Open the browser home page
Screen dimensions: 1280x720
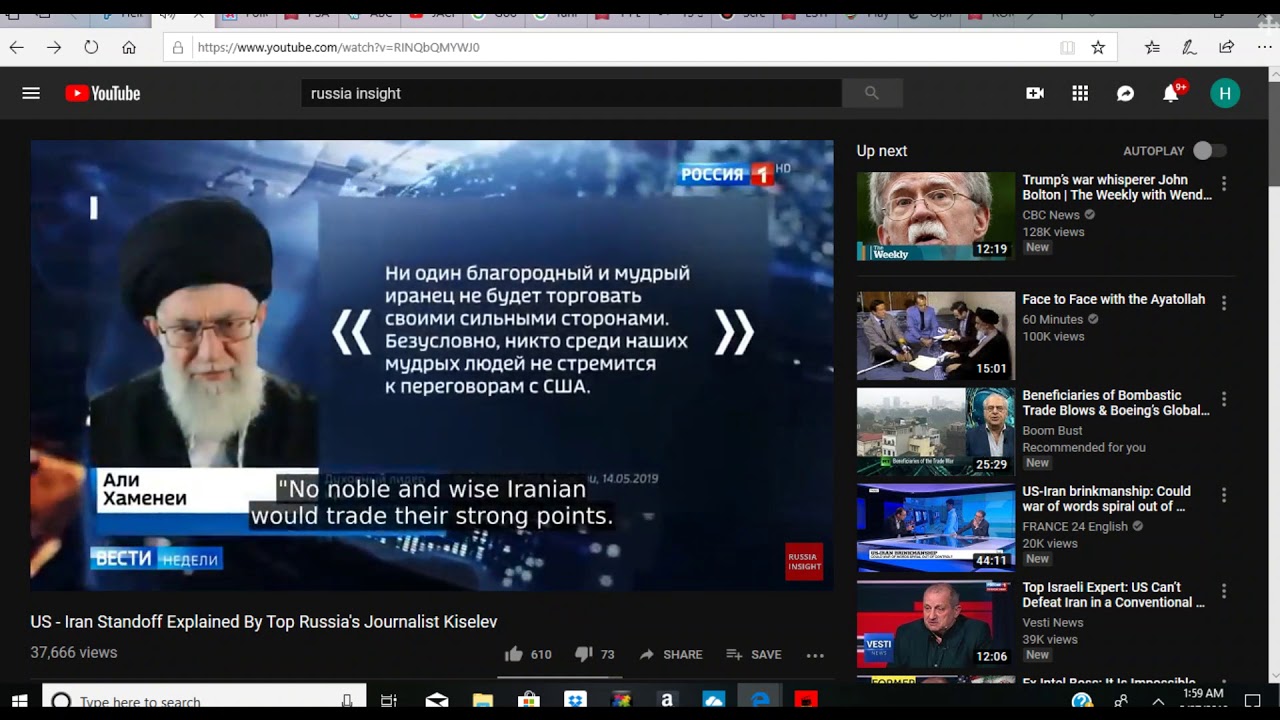(x=129, y=47)
